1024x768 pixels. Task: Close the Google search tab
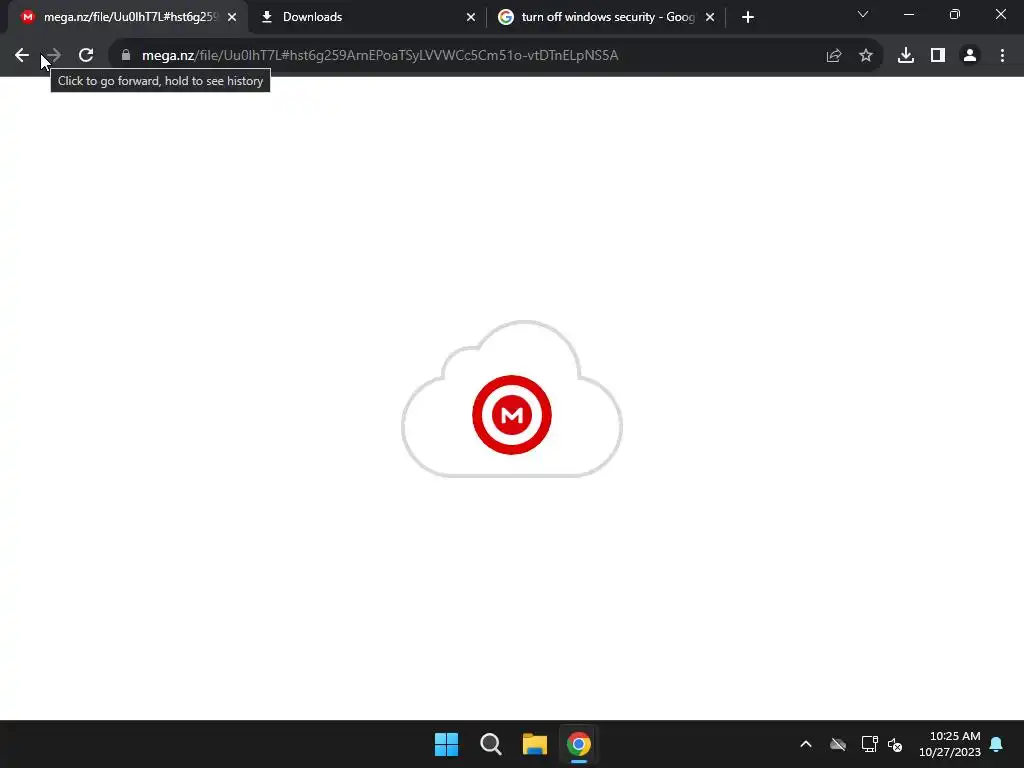tap(710, 17)
